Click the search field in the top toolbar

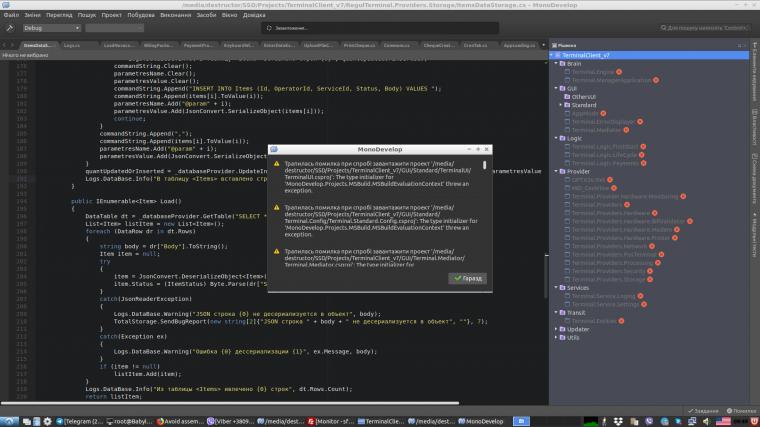[704, 28]
